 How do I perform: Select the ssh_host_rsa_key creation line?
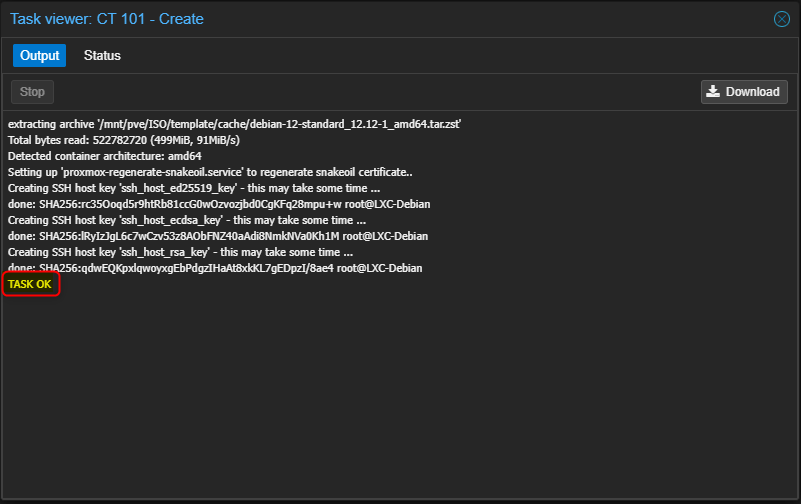[180, 252]
